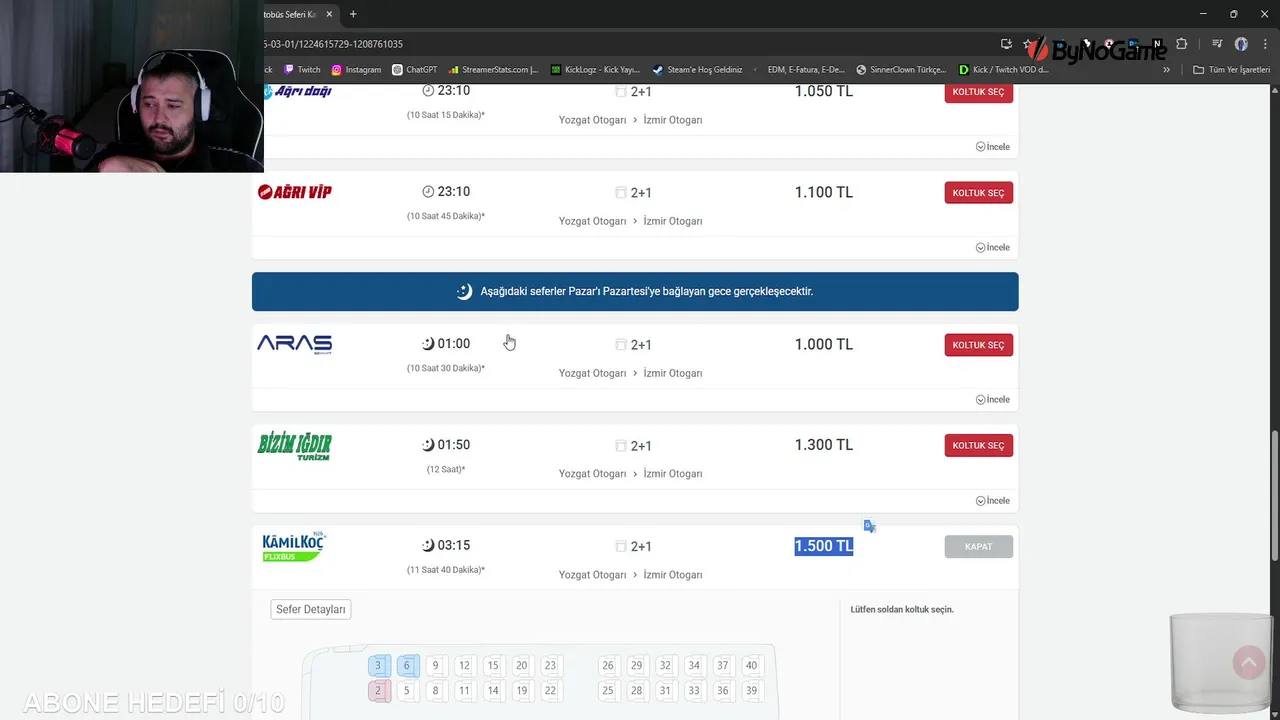
Task: Click the media control toolbar icon
Action: tap(1217, 44)
